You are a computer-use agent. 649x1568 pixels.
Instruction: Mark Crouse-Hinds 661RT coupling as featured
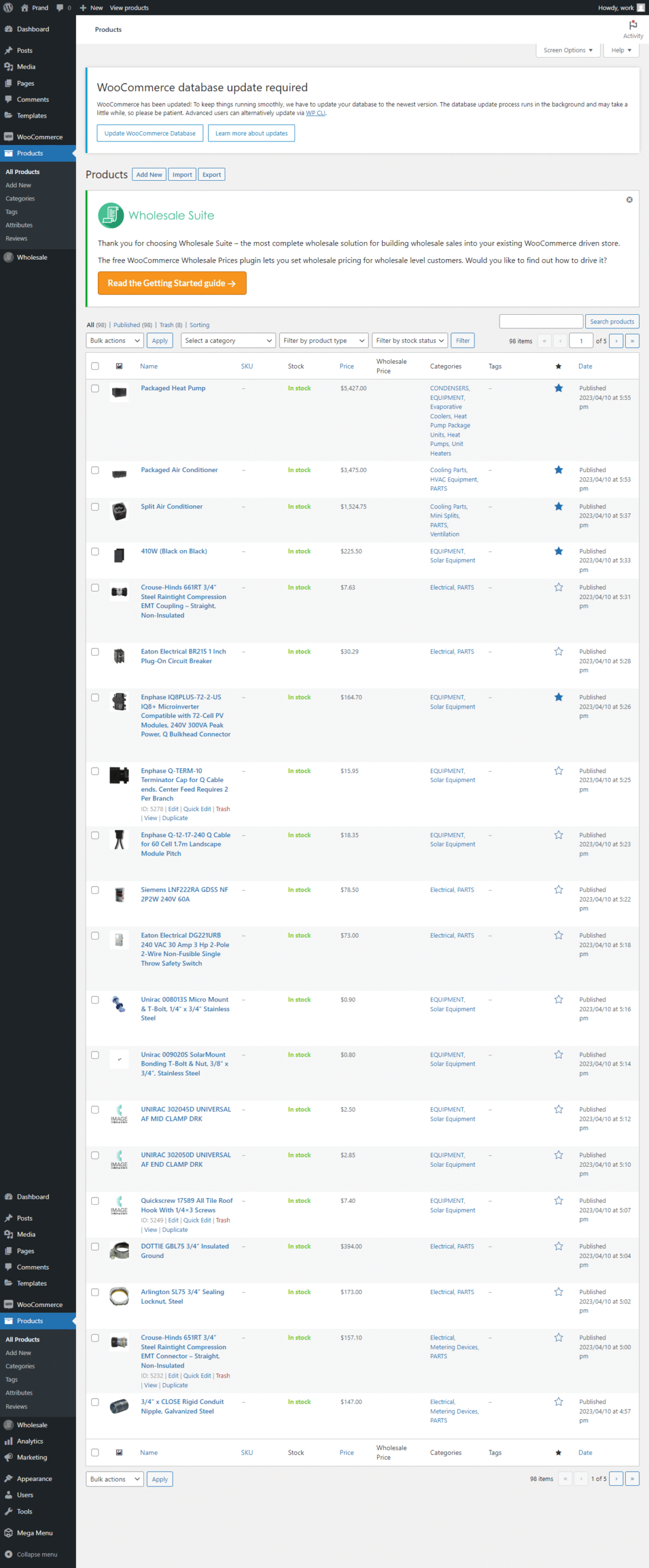558,587
